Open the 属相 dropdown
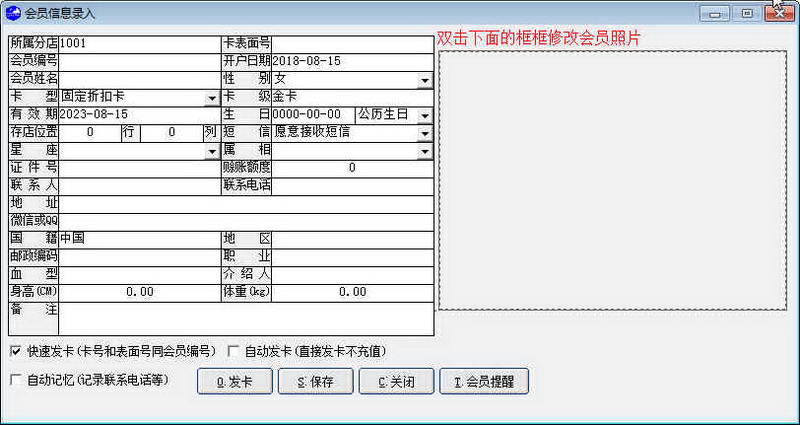Image resolution: width=800 pixels, height=425 pixels. click(425, 151)
